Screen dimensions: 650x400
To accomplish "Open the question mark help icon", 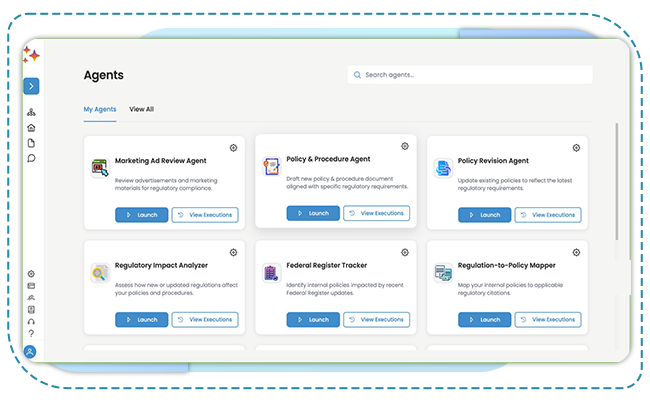I will point(31,333).
